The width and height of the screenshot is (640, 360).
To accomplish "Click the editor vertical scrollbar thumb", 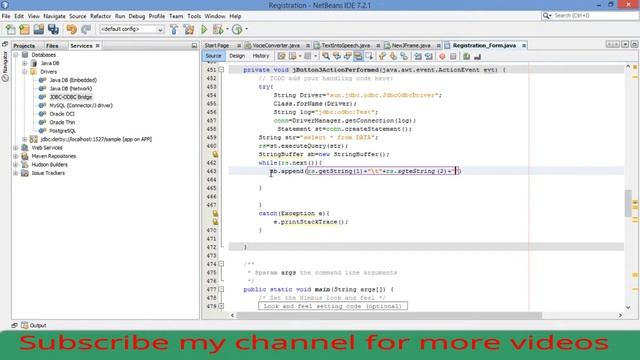I will click(628, 203).
